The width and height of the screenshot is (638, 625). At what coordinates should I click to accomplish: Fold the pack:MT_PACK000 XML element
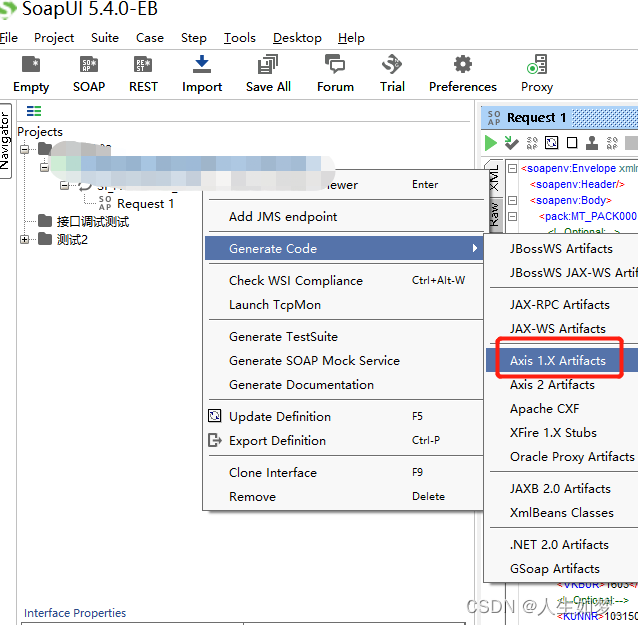point(512,216)
